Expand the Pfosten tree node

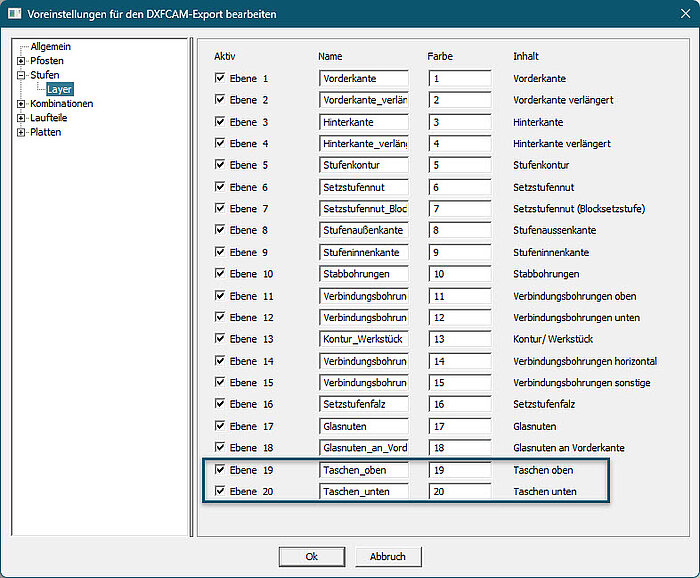coord(21,61)
